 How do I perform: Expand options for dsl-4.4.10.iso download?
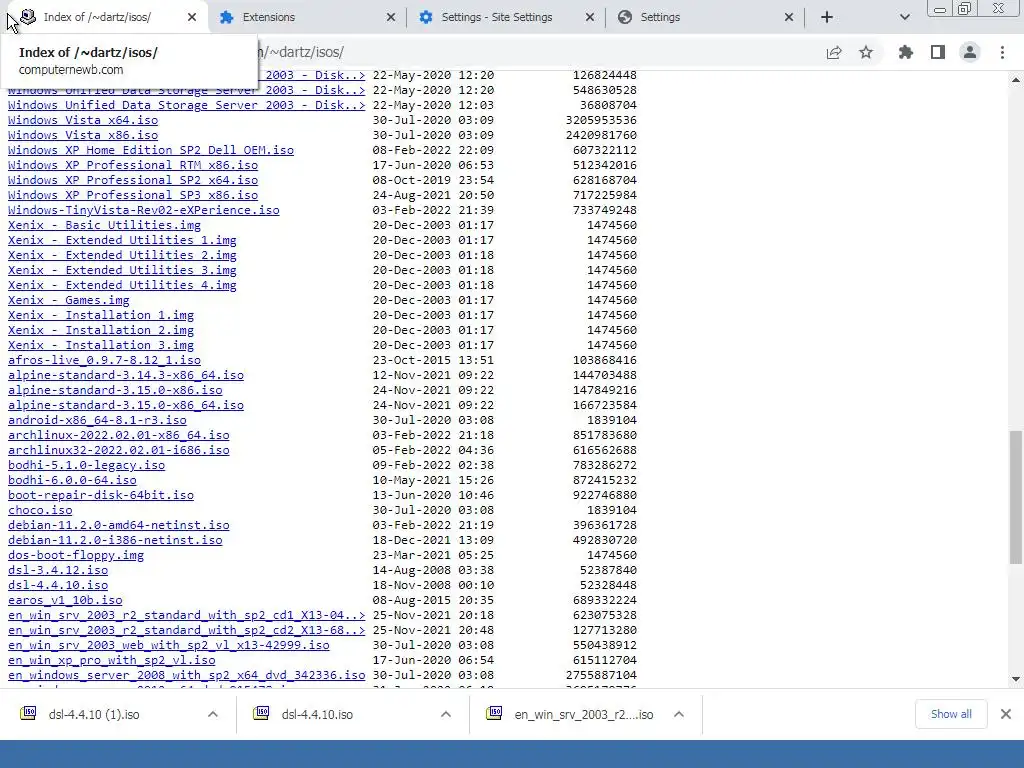tap(446, 714)
